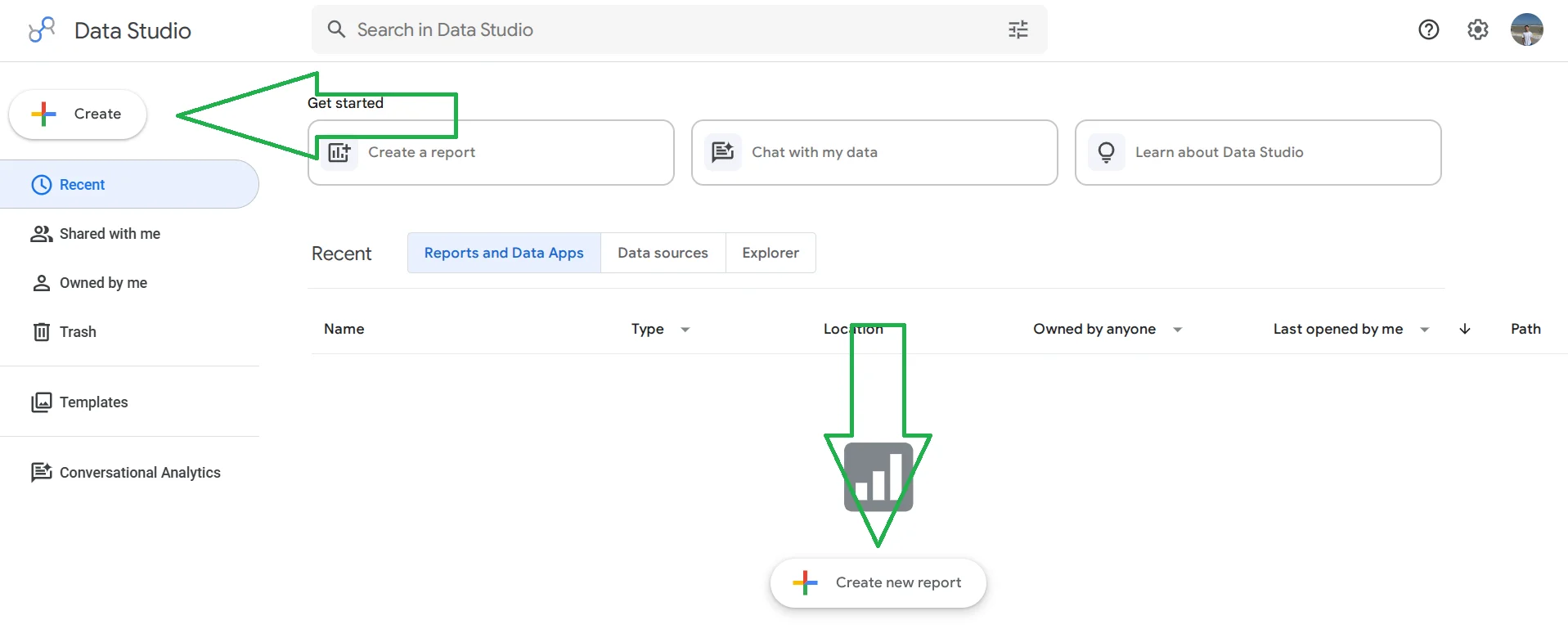The height and width of the screenshot is (629, 1568).
Task: Open Templates gallery
Action: tap(129, 402)
